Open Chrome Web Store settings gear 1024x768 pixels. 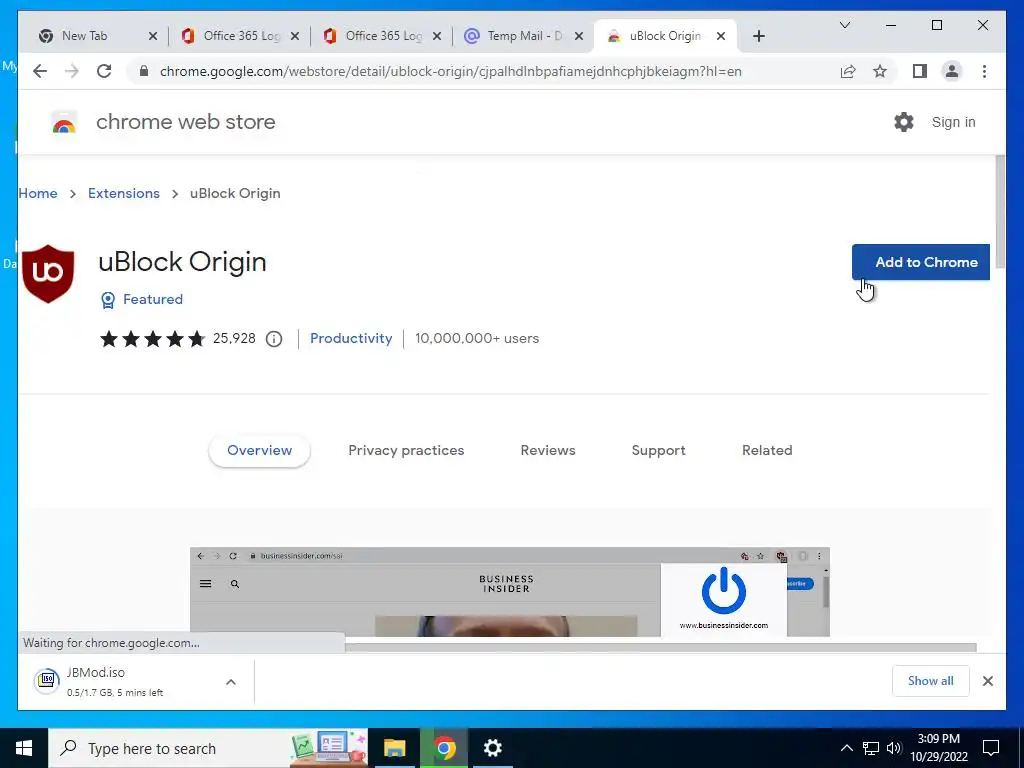[904, 121]
